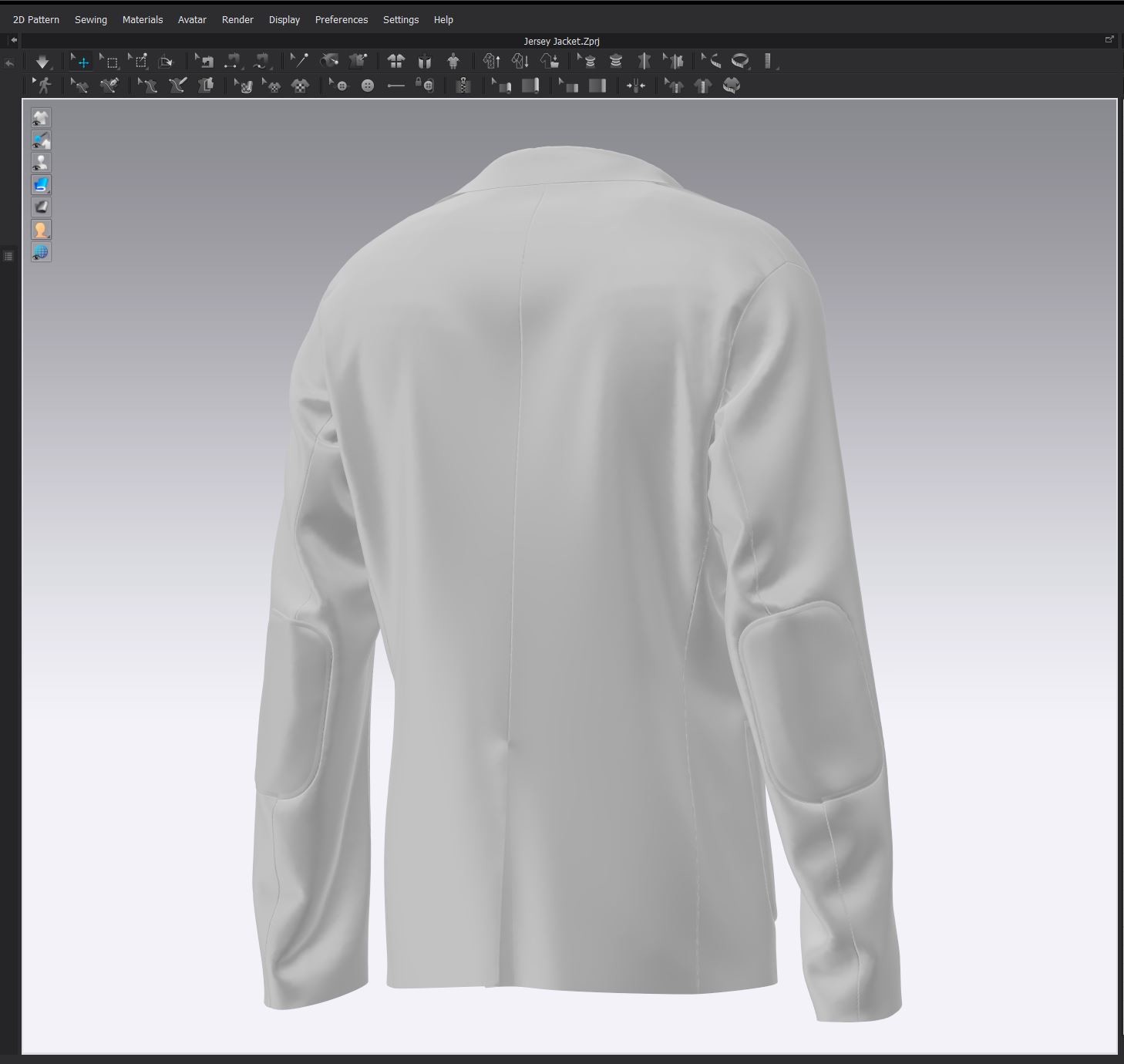Toggle the 3D grid visibility
The height and width of the screenshot is (1064, 1124).
coord(41,251)
